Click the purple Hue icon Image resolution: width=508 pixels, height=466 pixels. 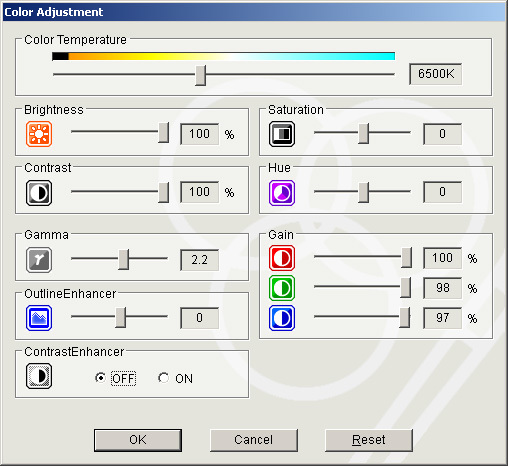coord(282,193)
